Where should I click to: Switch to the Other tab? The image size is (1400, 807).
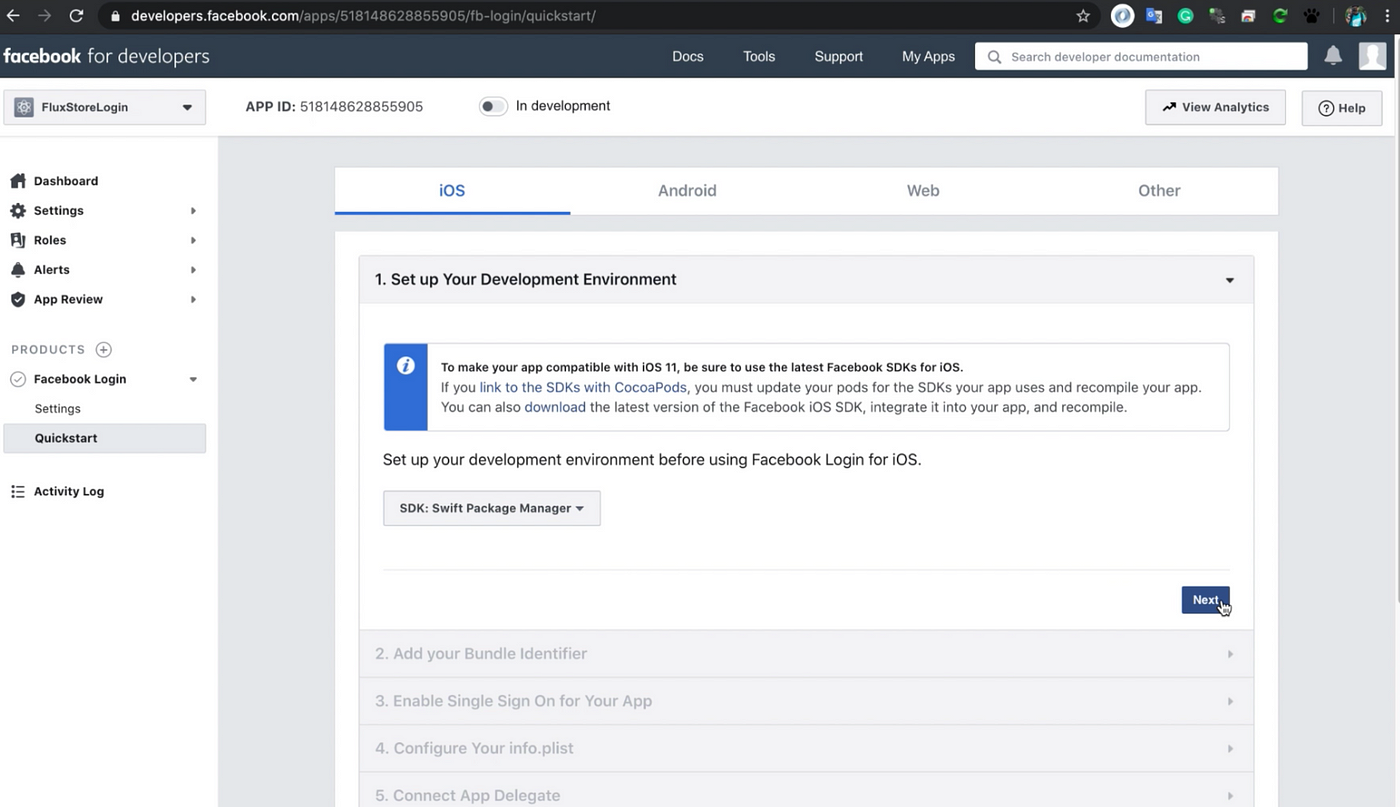tap(1159, 191)
